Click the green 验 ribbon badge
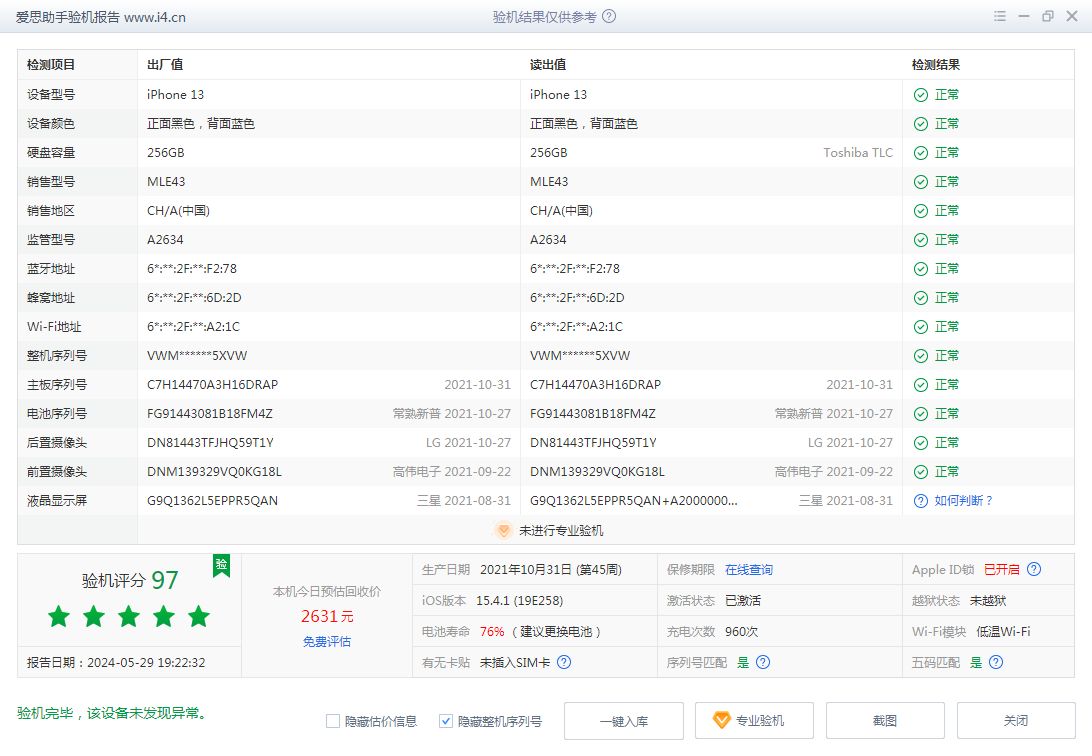 click(x=221, y=565)
